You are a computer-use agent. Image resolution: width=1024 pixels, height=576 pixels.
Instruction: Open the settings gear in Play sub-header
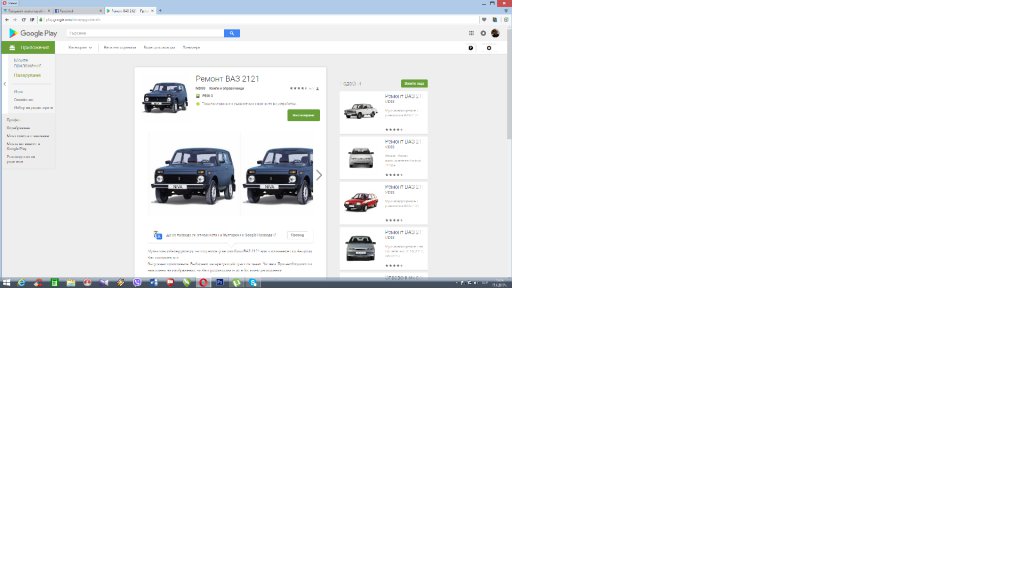pos(488,48)
